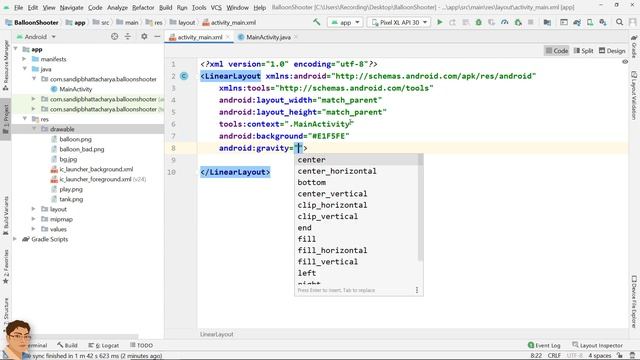Click the Sync Project with Gradle icon

[x=577, y=22]
